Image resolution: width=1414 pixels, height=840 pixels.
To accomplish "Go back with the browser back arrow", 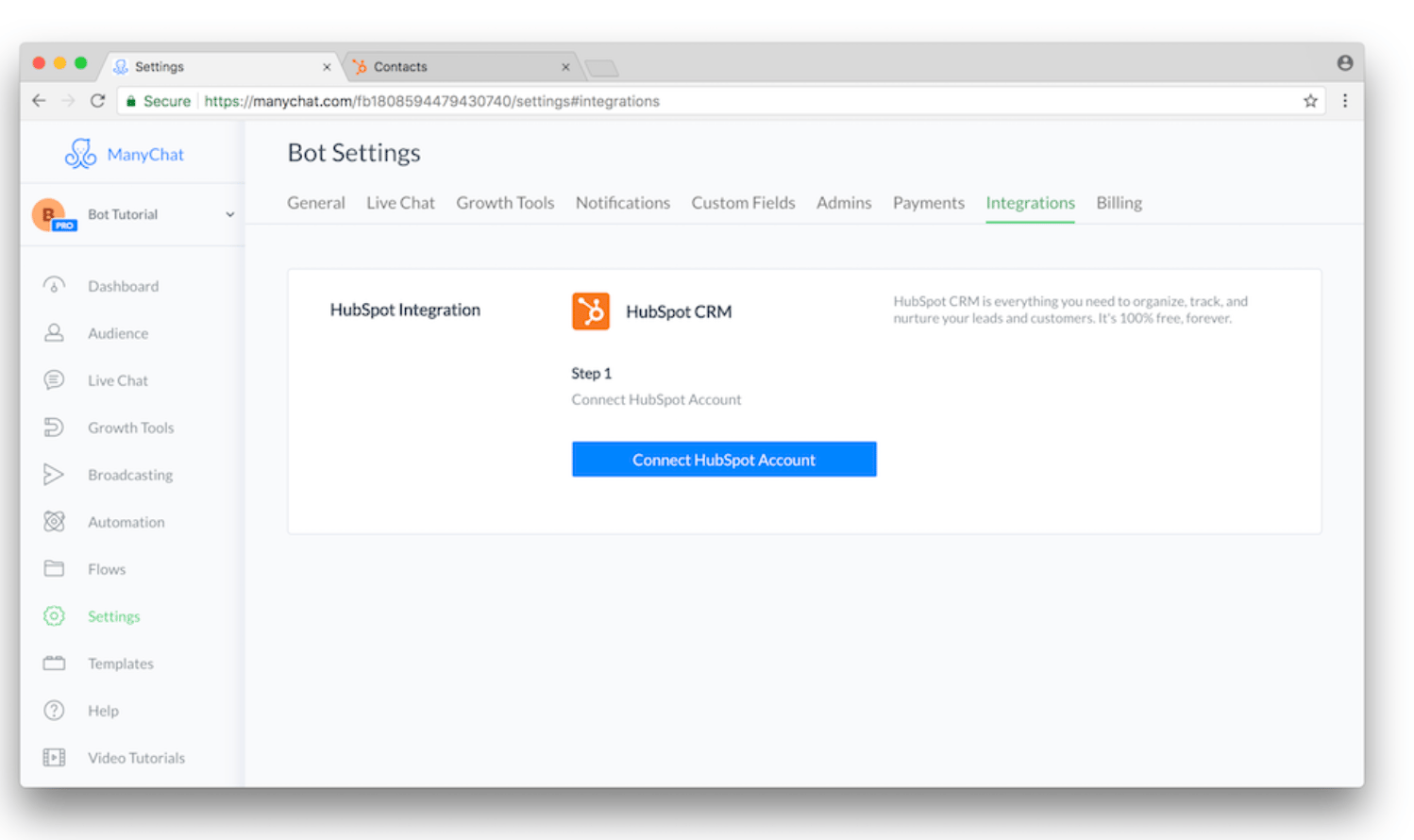I will 39,100.
